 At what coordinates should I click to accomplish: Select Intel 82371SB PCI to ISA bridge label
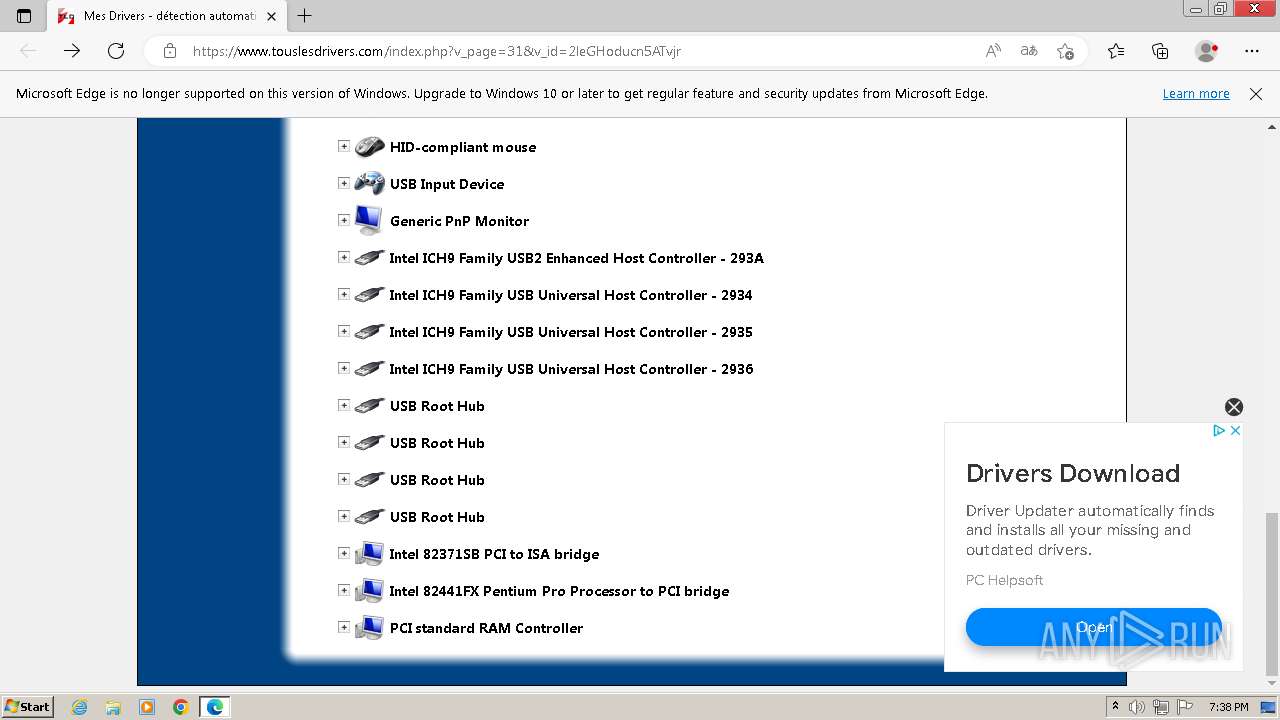pos(494,554)
